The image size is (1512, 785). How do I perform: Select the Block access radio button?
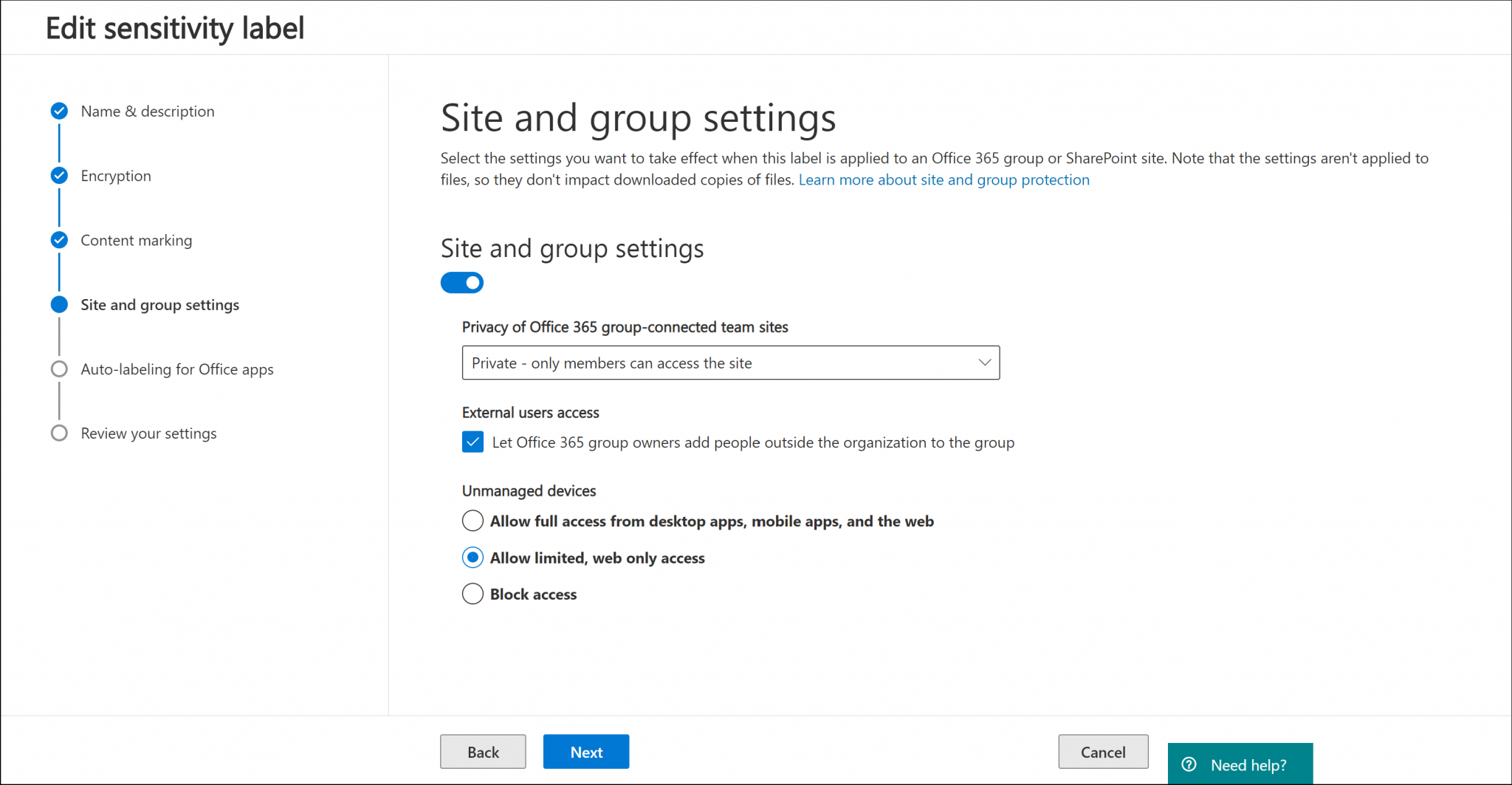(472, 594)
